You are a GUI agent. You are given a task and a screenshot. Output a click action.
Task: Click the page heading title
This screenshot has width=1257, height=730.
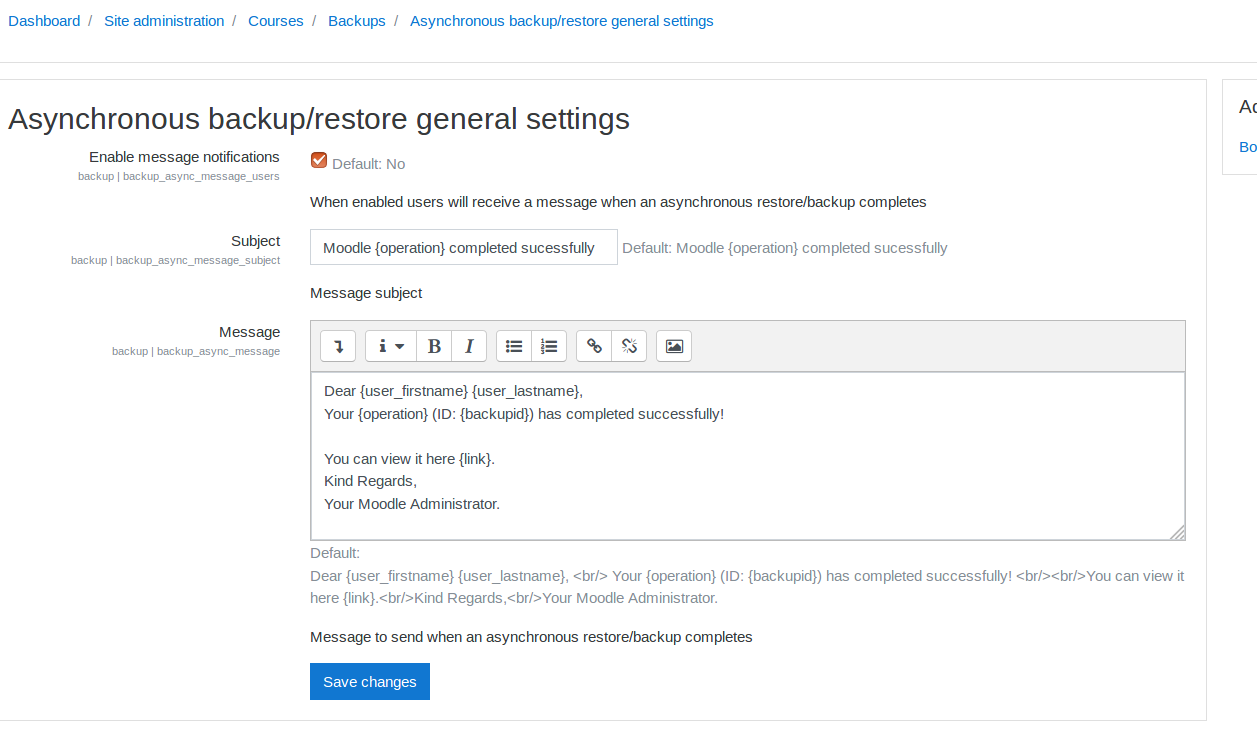319,119
